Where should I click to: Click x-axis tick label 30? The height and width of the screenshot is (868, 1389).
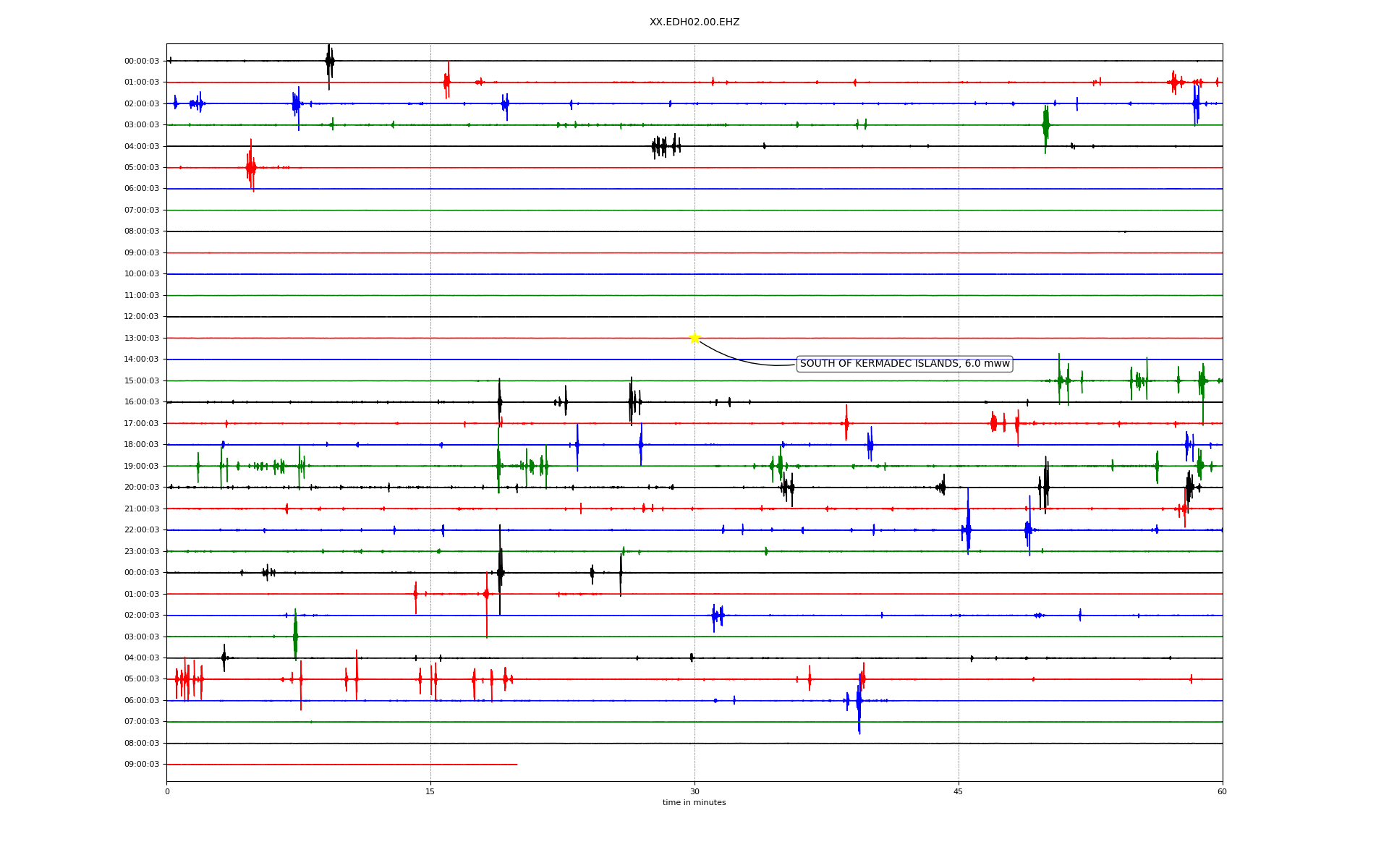click(694, 792)
